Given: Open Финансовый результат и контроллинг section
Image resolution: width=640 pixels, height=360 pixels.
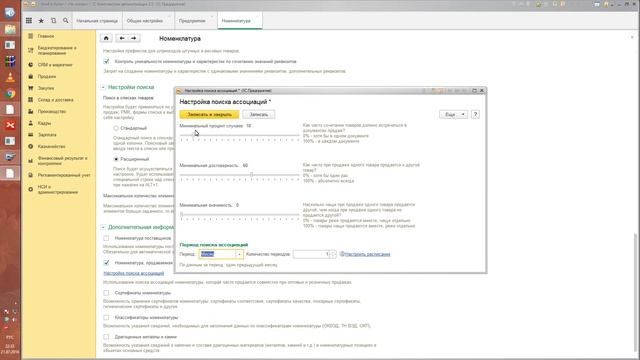Looking at the screenshot, I should 62,160.
